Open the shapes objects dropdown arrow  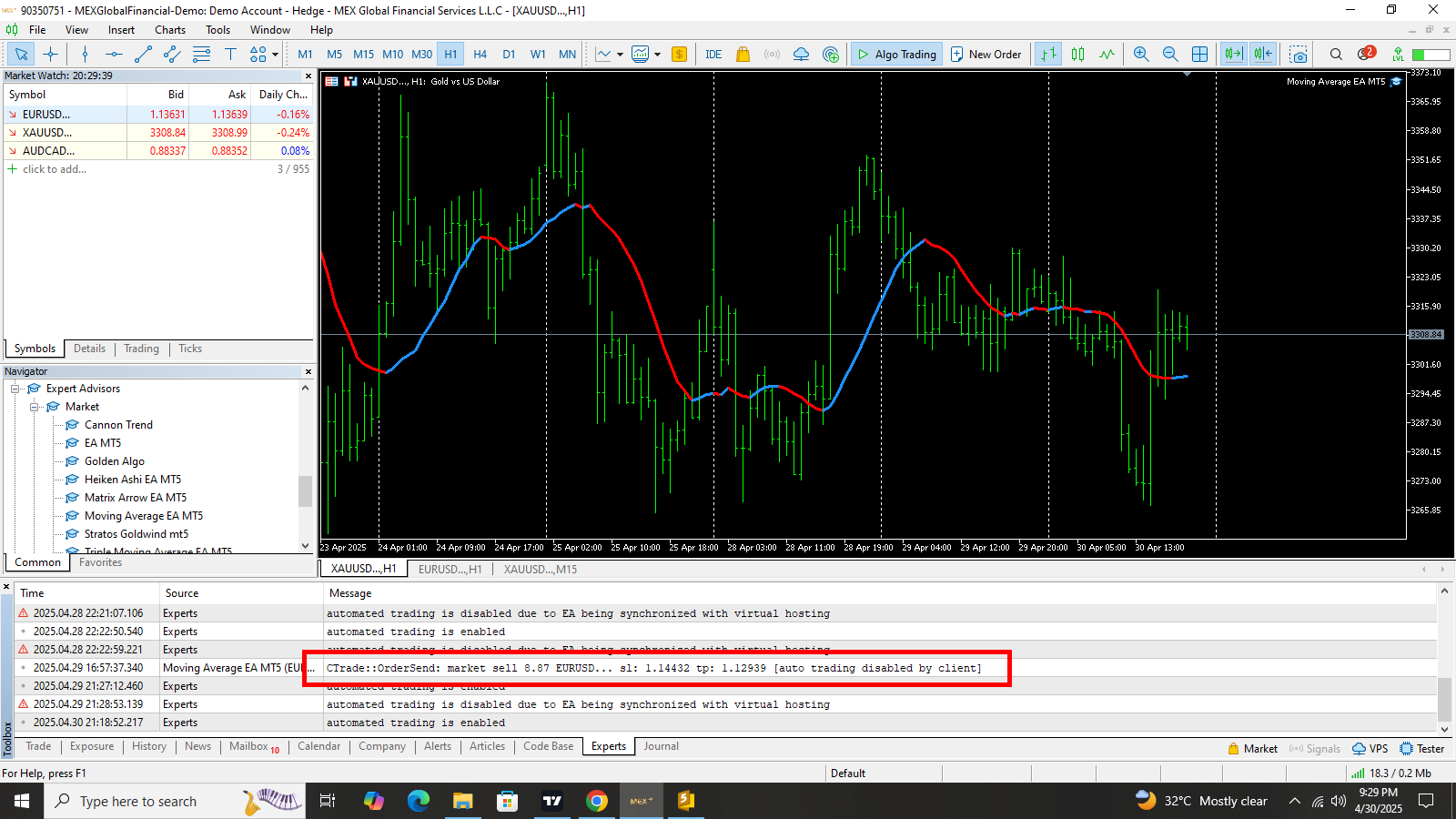click(275, 55)
